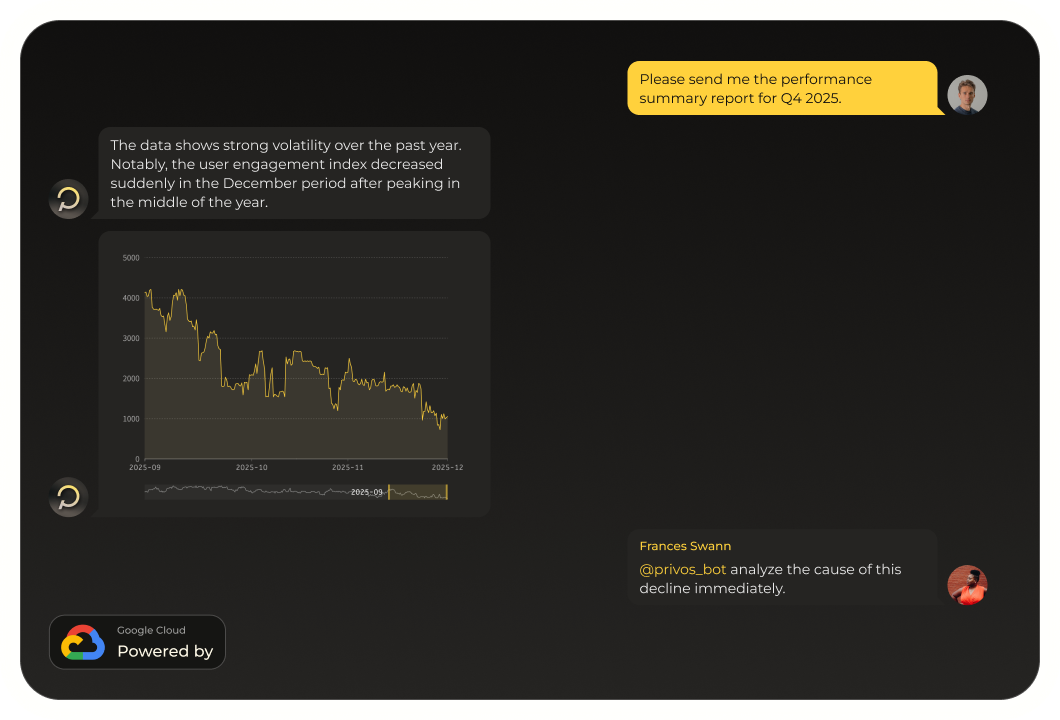Click the chart card in the conversation
The height and width of the screenshot is (720, 1060).
point(294,372)
